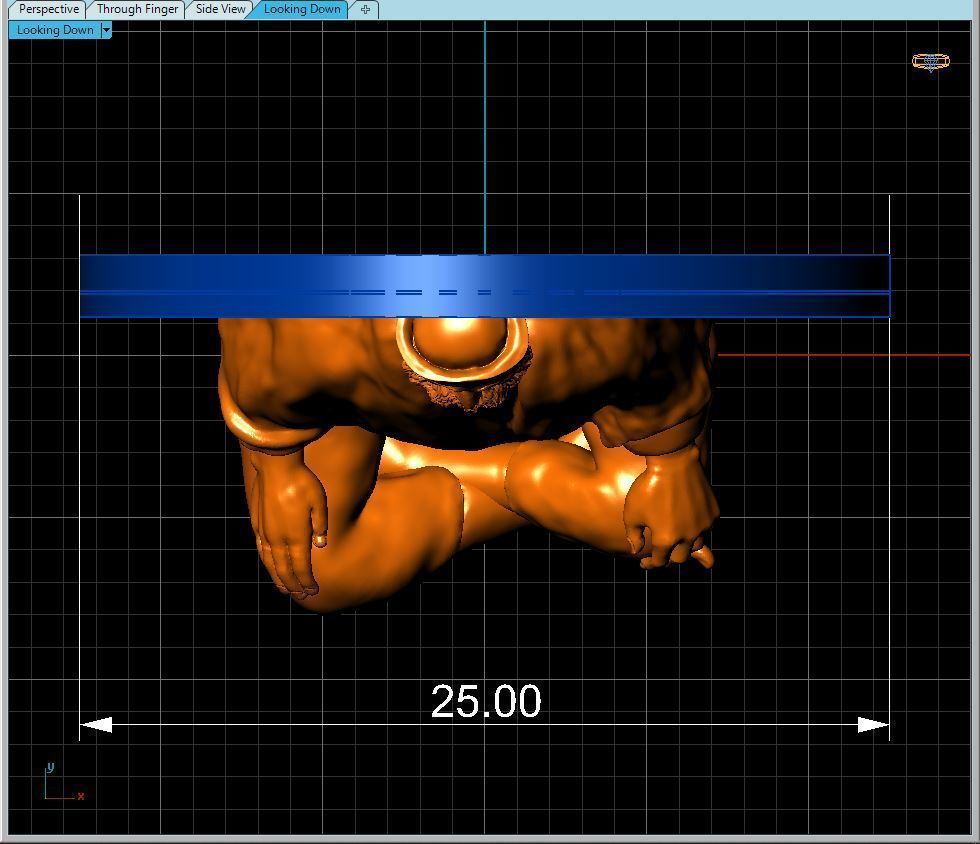Click the right arrowhead of the dimension line
The height and width of the screenshot is (844, 980).
[x=873, y=725]
